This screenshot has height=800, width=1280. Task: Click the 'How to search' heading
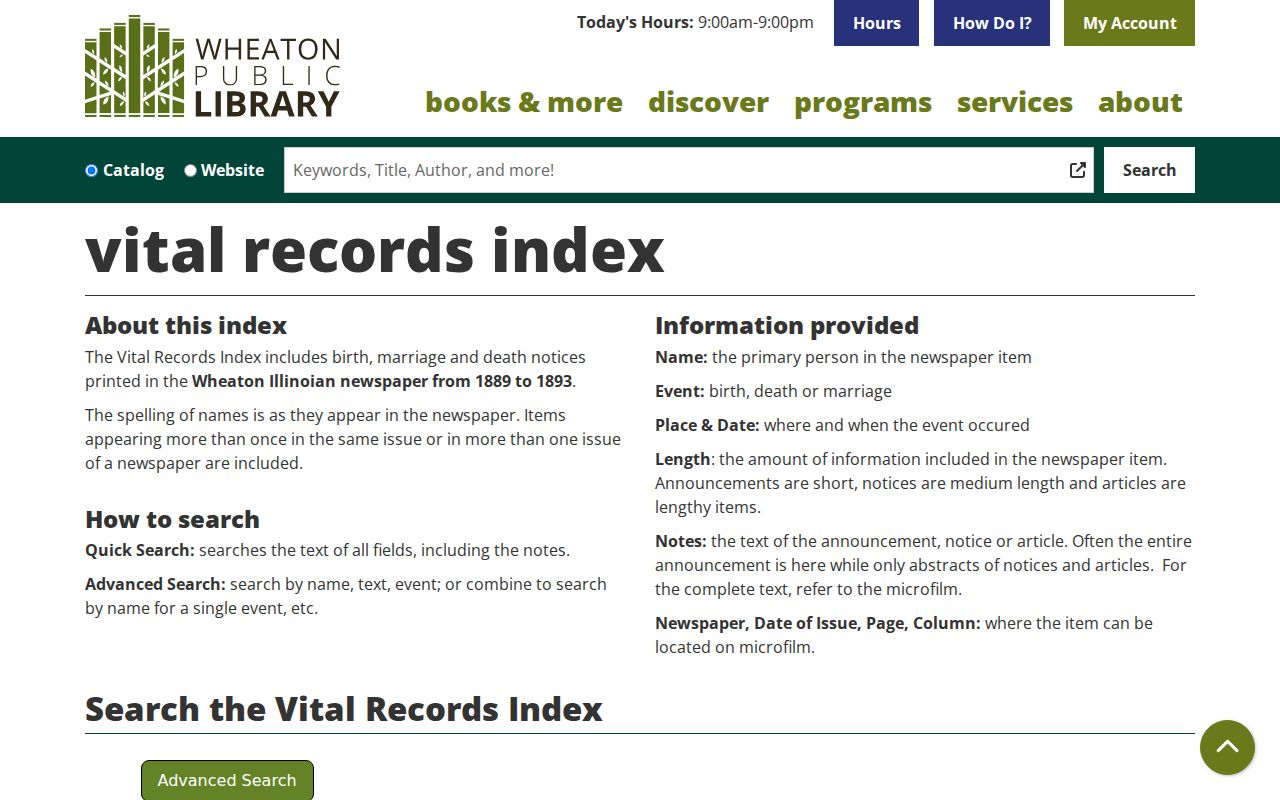(172, 519)
